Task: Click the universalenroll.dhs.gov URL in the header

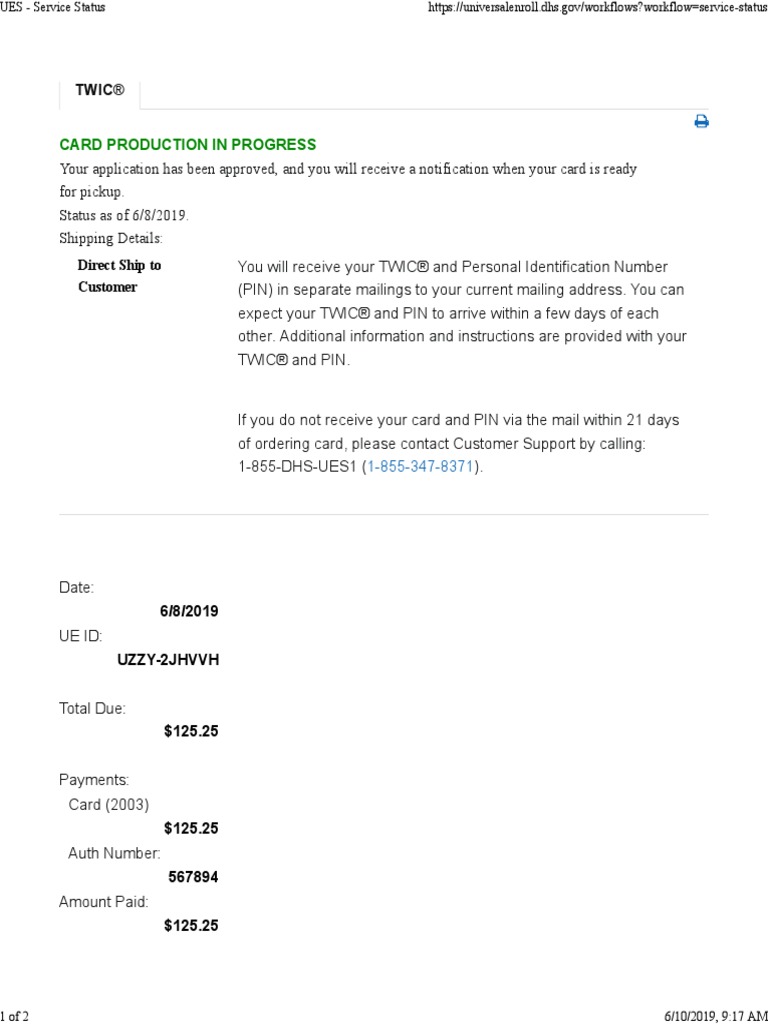Action: point(597,7)
